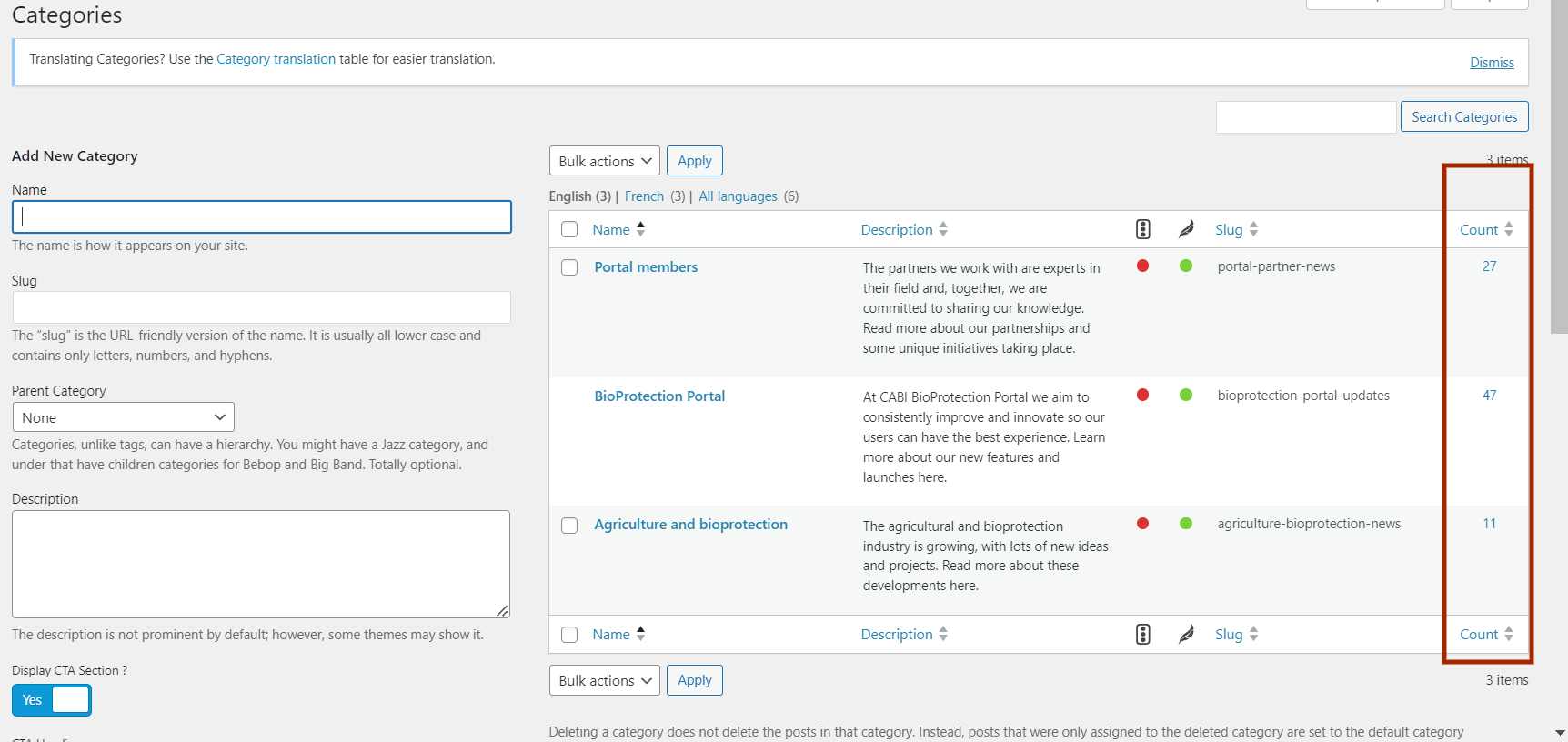1568x742 pixels.
Task: Click the slug agriculture-bioprotection-news
Action: [1309, 524]
